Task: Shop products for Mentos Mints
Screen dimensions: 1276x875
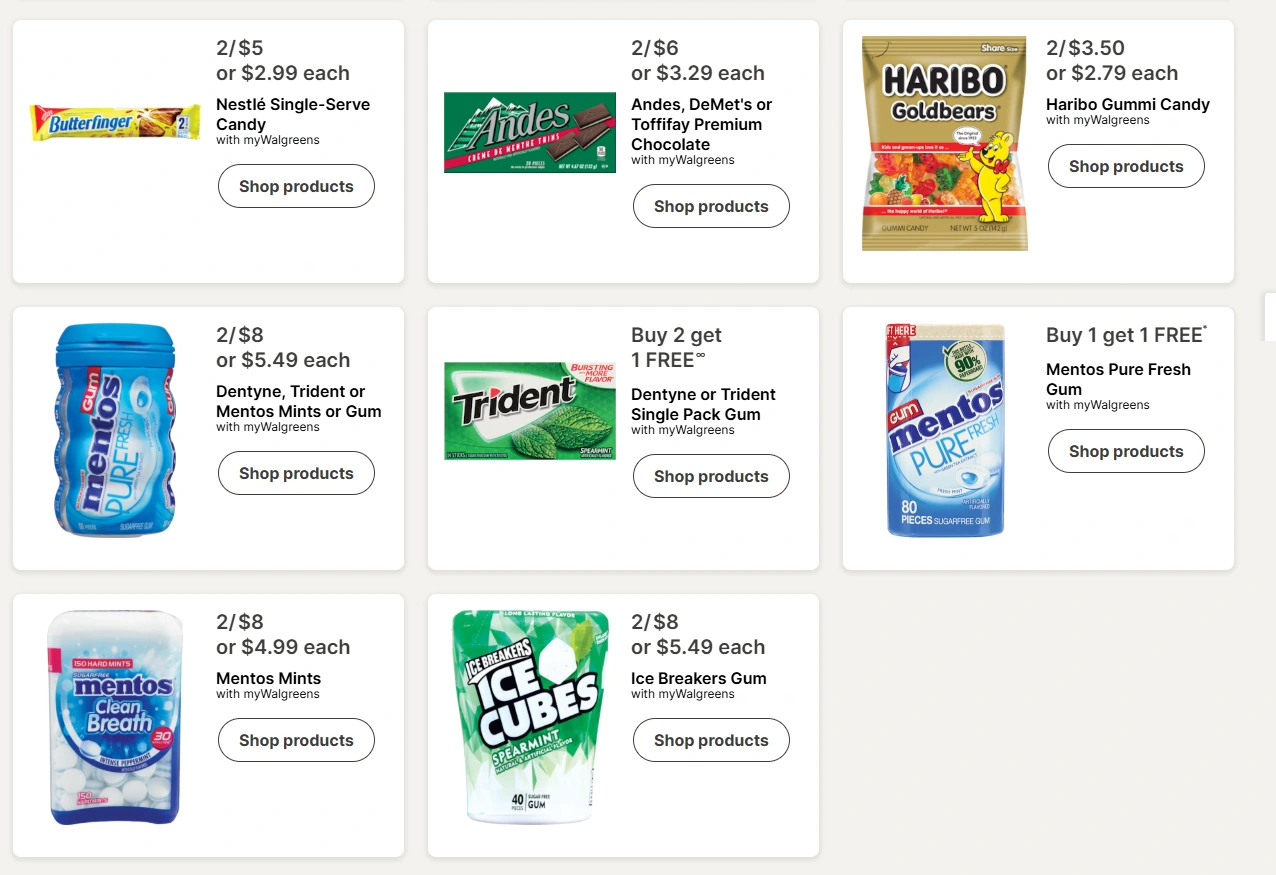Action: [296, 741]
